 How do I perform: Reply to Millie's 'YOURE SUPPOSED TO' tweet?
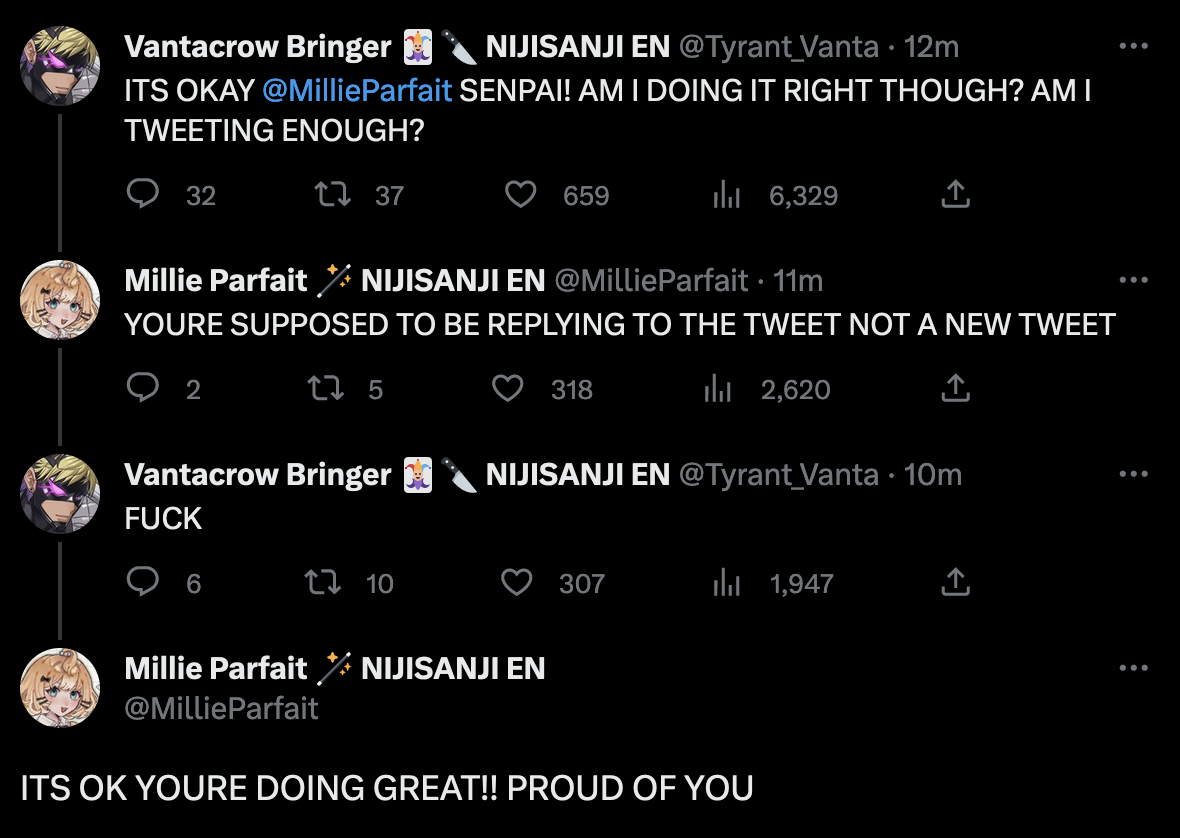[144, 388]
